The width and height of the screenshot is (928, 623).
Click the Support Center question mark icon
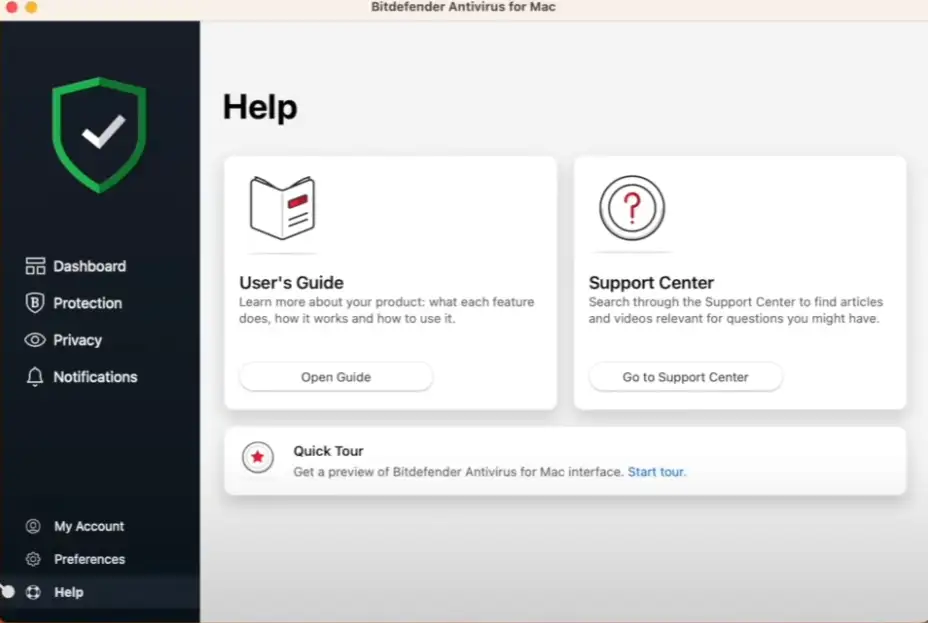click(631, 207)
